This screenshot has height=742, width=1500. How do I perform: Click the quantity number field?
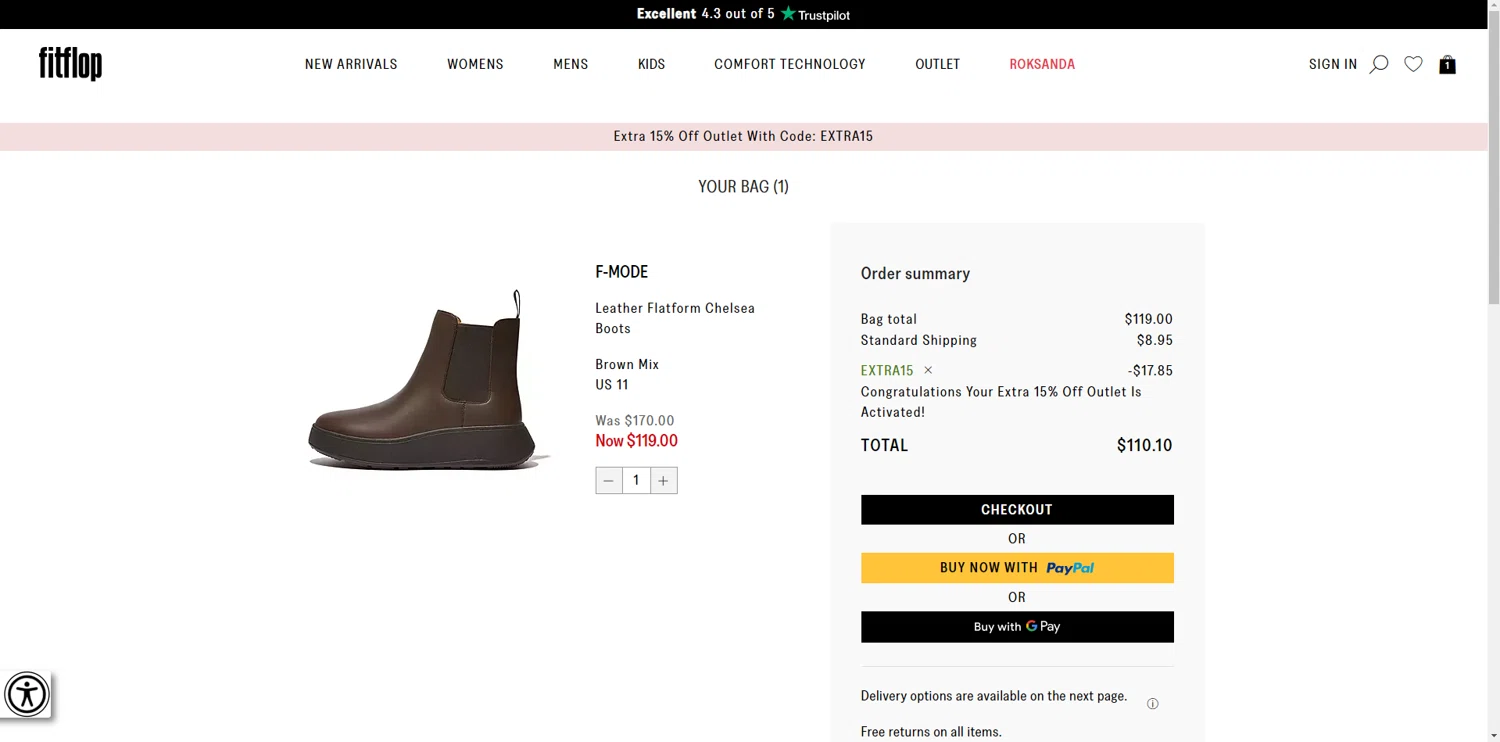(636, 481)
